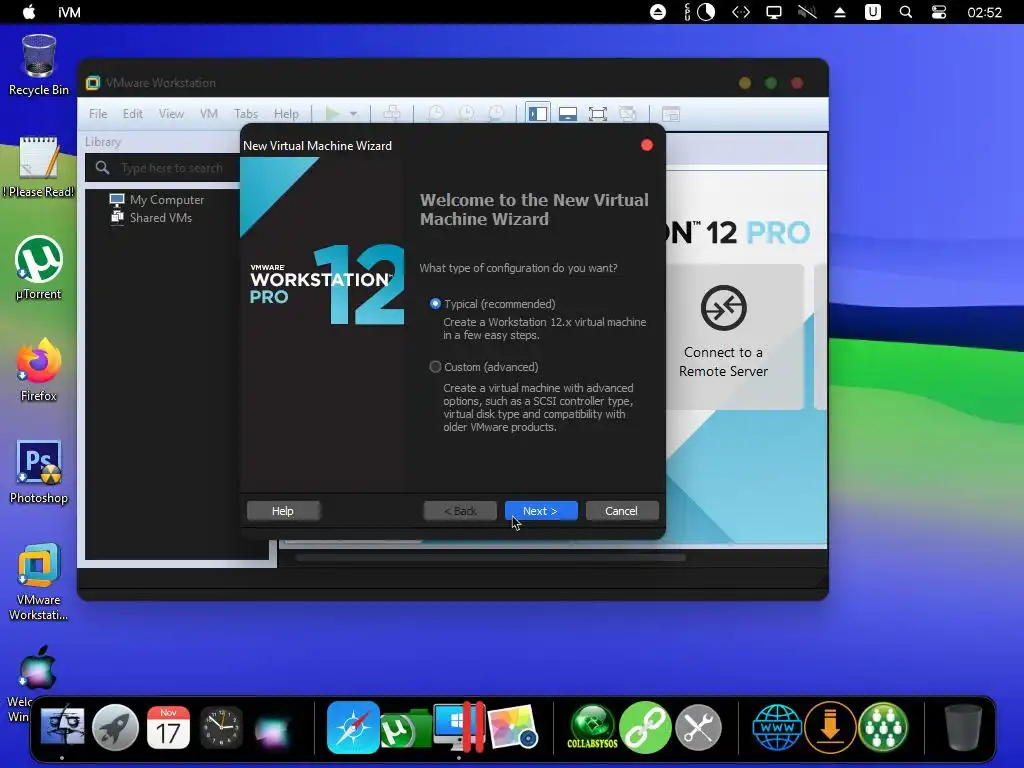Viewport: 1024px width, 768px height.
Task: Toggle the thumbnail bar toolbar icon
Action: pos(568,114)
